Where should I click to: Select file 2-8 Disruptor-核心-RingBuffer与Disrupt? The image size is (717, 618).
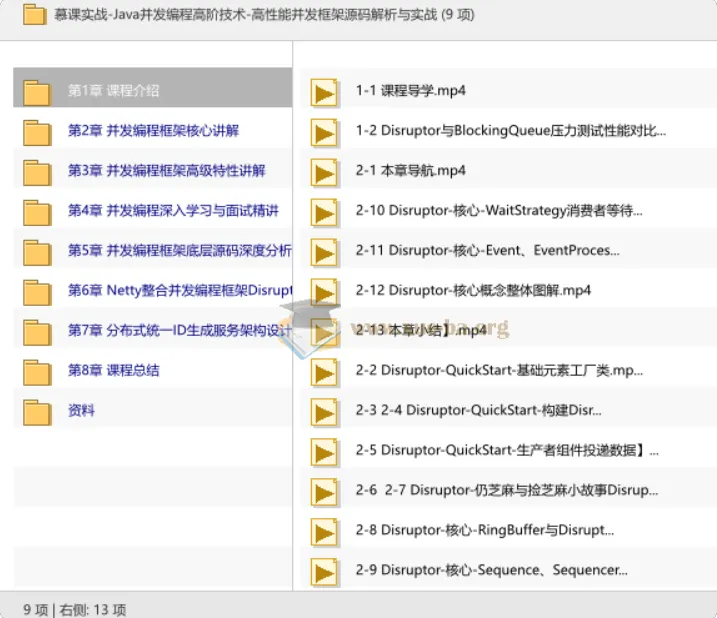pyautogui.click(x=485, y=530)
